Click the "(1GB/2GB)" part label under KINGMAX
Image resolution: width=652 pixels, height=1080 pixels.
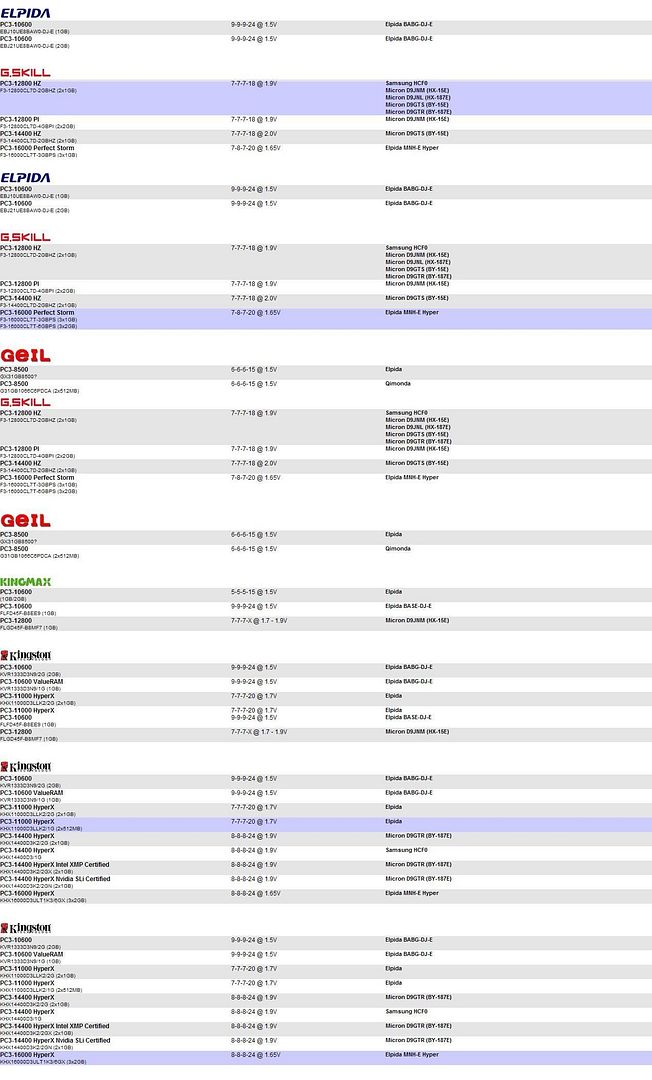(12, 599)
